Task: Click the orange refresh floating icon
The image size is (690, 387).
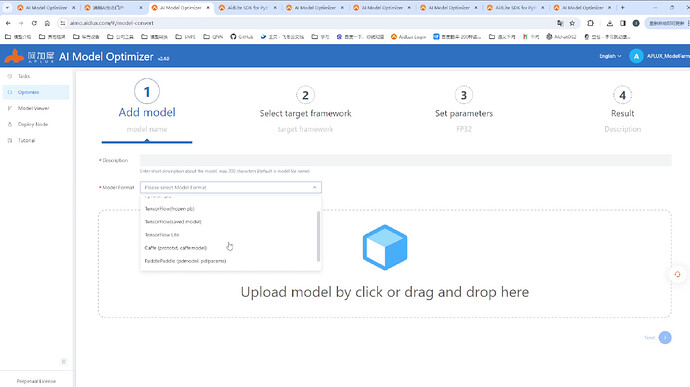Action: coord(677,274)
